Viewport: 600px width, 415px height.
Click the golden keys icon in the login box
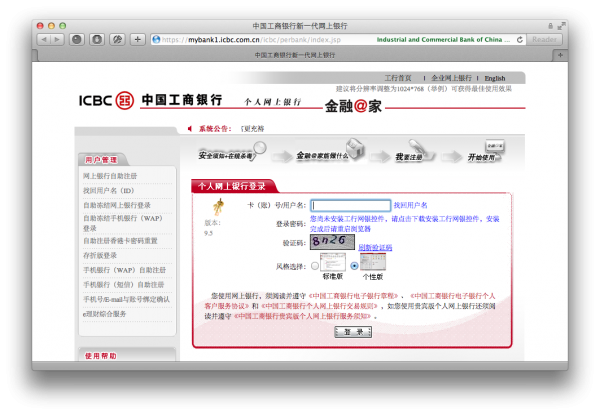[x=218, y=207]
